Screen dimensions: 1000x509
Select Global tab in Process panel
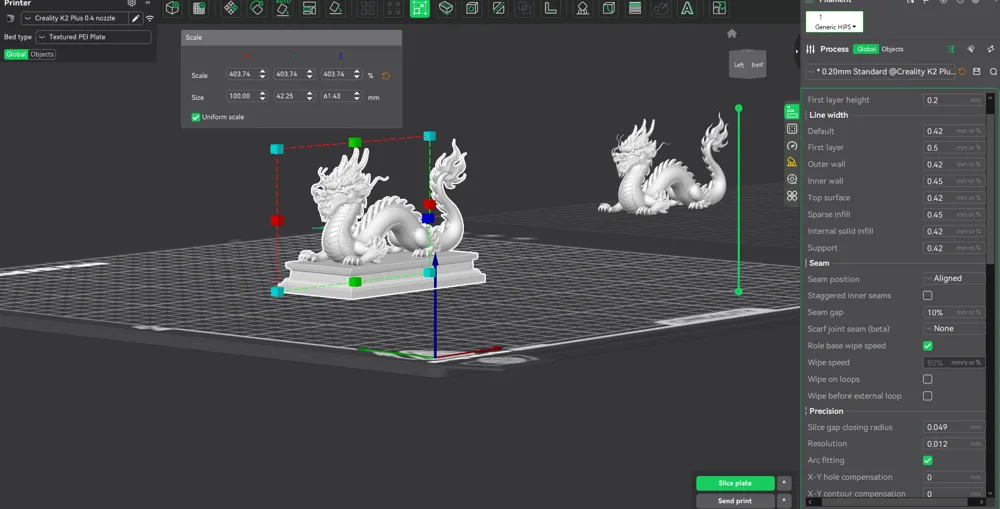tap(866, 49)
